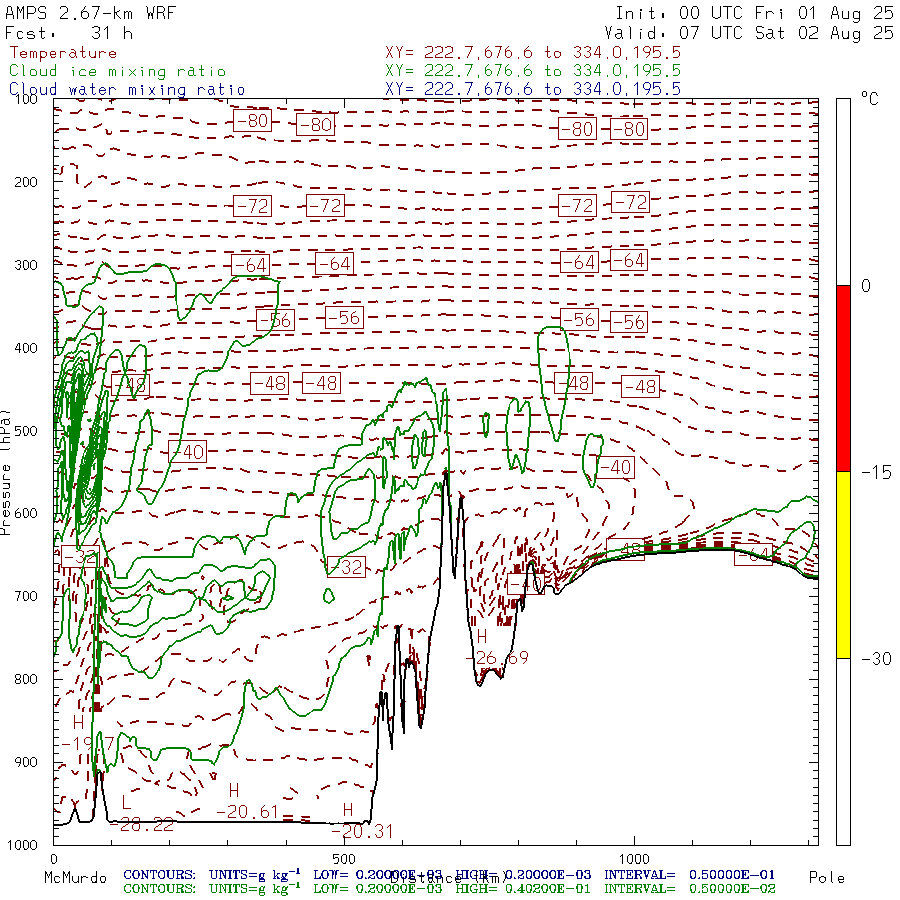Click the green CONTOURS info line for cloud ice

click(449, 889)
